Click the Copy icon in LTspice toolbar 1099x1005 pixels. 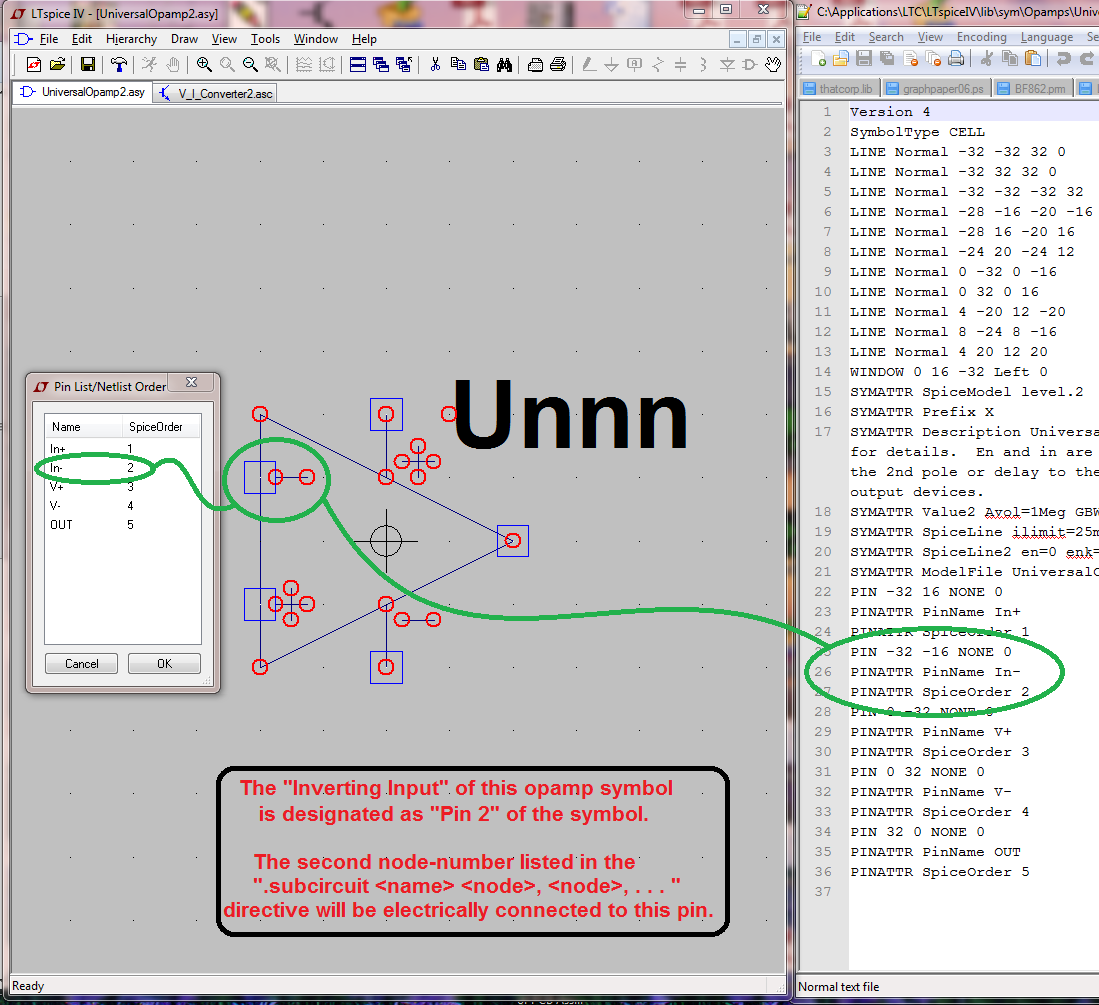tap(458, 64)
